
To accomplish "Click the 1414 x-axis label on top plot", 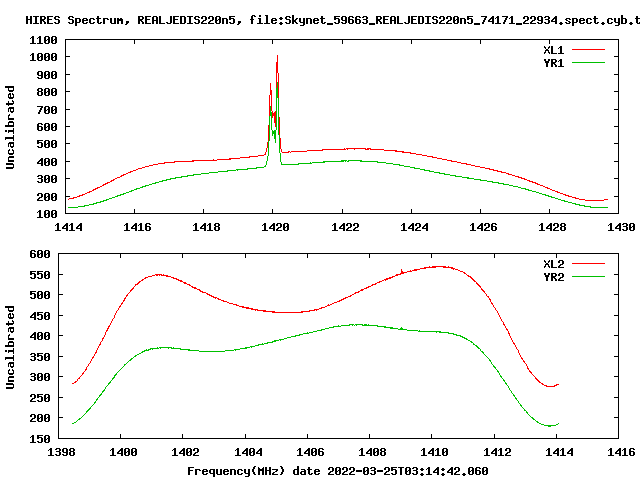I will tap(68, 227).
